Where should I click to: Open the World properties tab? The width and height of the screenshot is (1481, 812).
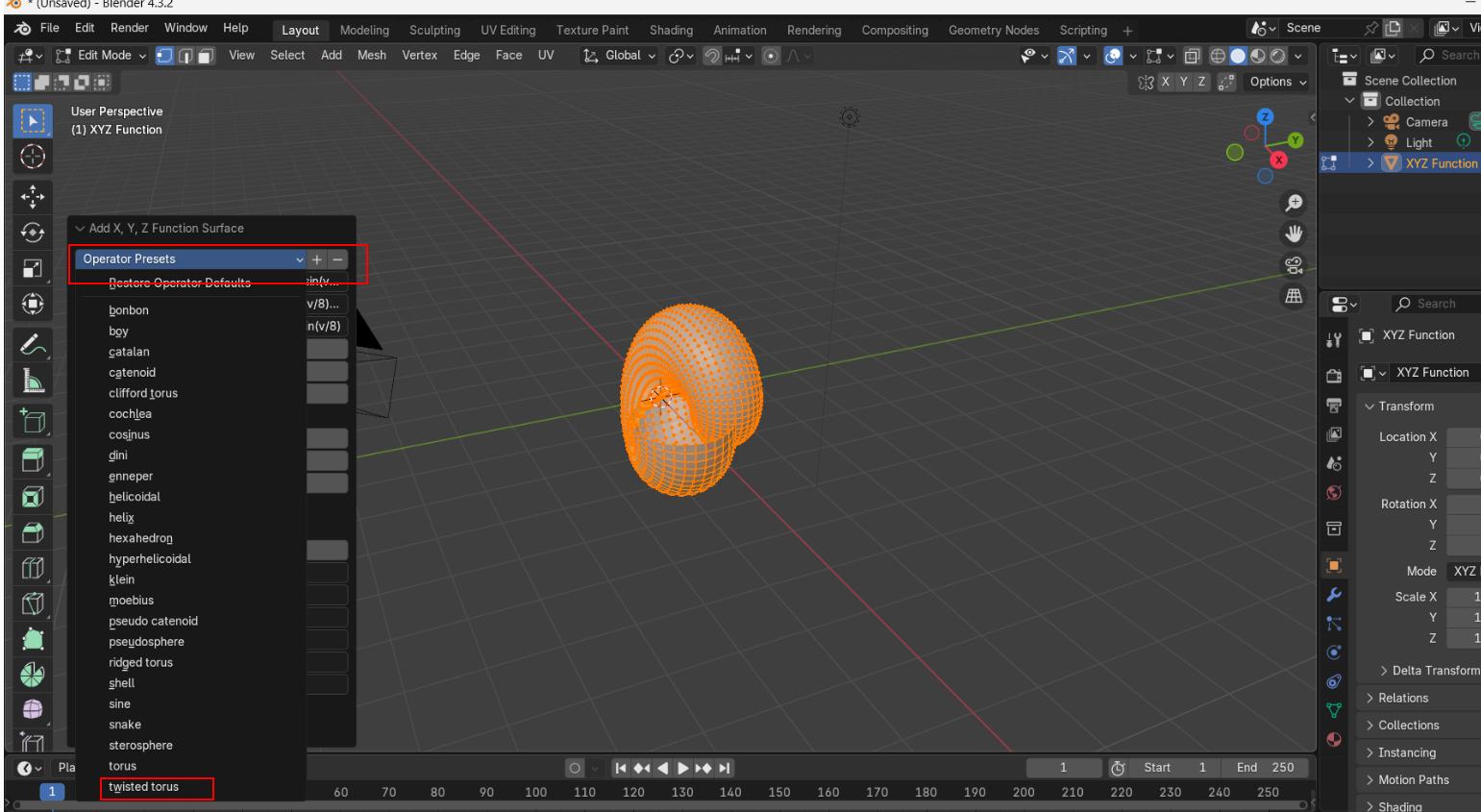(x=1334, y=493)
